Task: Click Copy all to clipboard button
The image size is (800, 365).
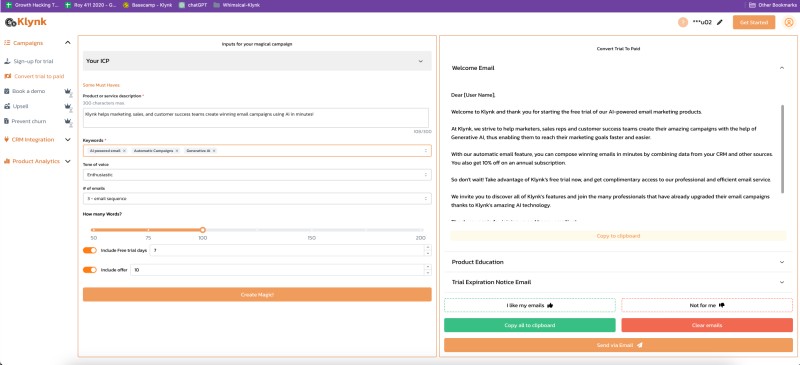Action: tap(530, 325)
